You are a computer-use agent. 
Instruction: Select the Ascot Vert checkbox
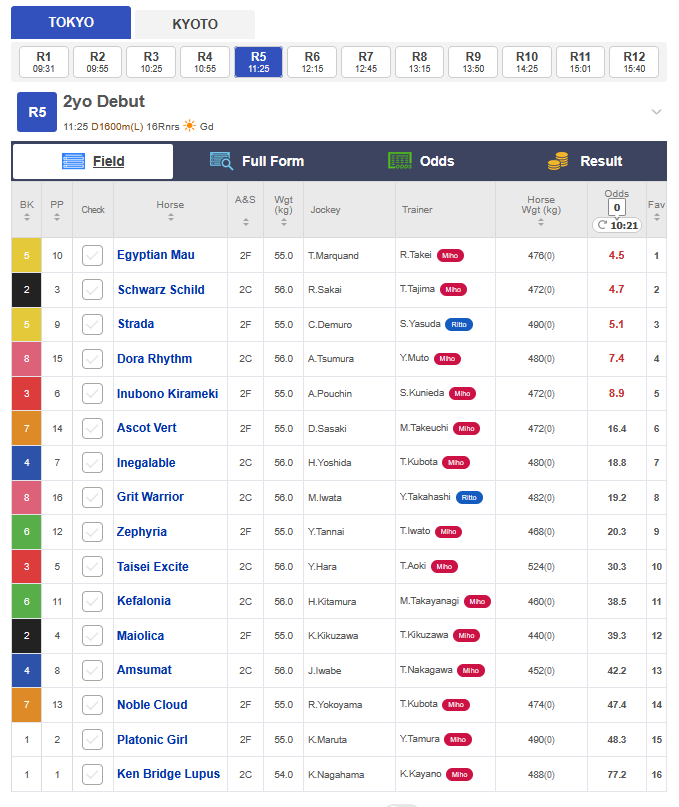tap(93, 428)
